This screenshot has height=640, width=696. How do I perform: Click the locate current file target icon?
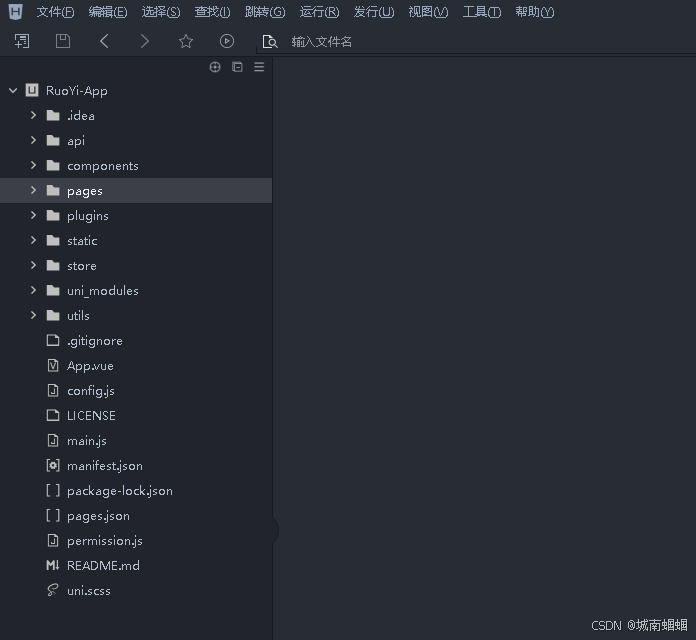click(215, 67)
